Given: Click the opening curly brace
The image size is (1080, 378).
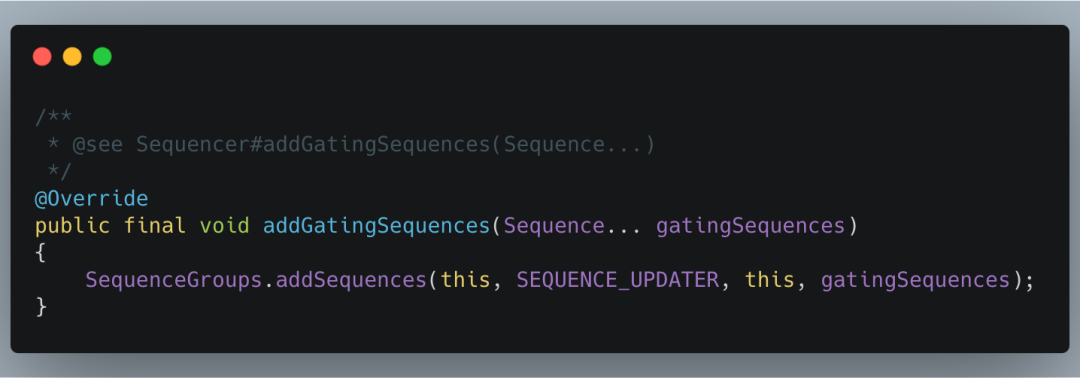Looking at the screenshot, I should point(40,253).
